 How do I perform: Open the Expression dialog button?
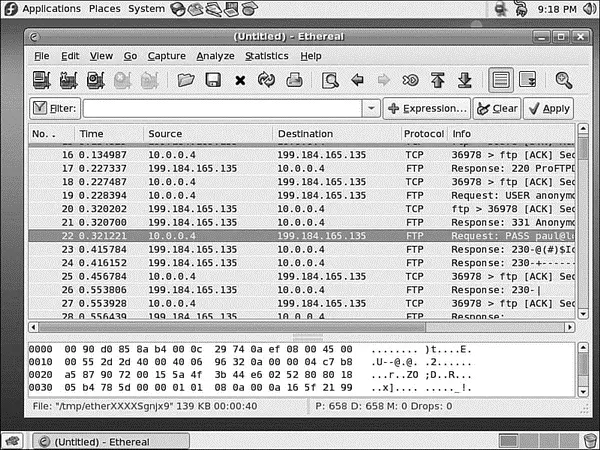coord(427,109)
